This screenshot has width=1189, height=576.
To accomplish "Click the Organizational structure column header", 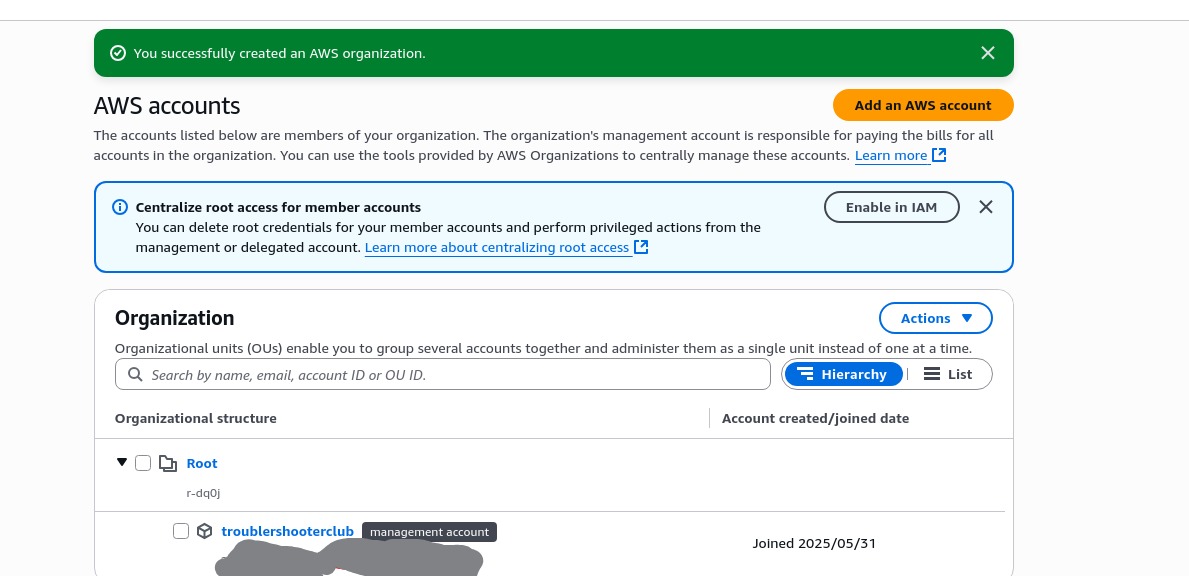I will (196, 418).
